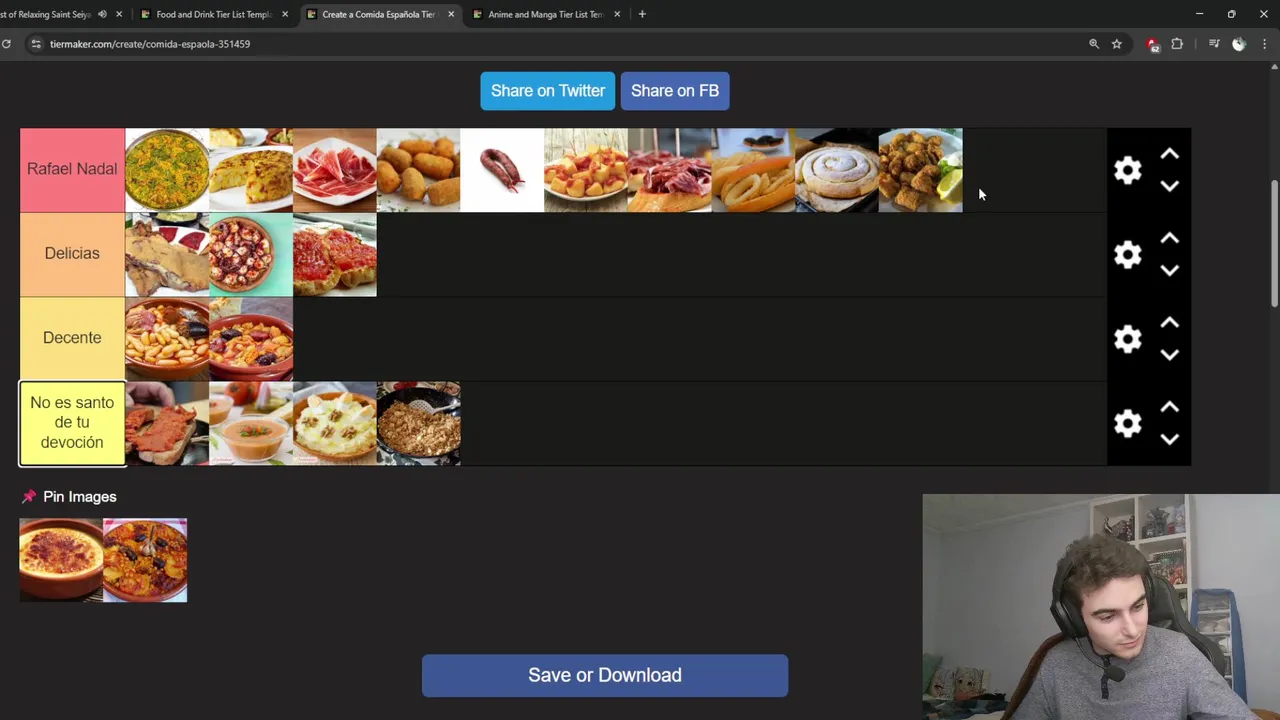Select calamari sandwich image in top tier
Viewport: 1280px width, 720px height.
pyautogui.click(x=753, y=170)
